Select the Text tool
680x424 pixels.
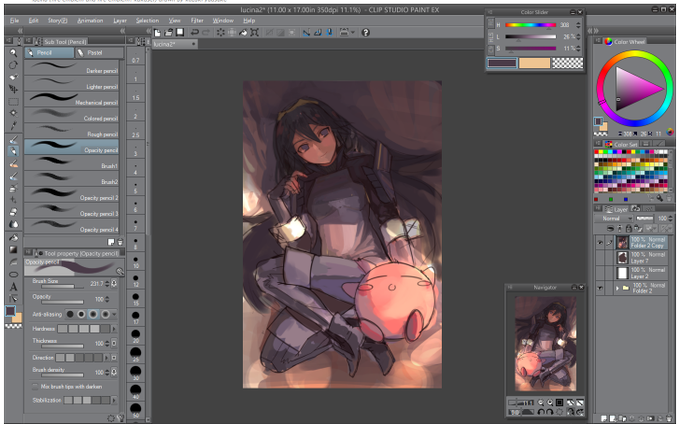coord(13,287)
